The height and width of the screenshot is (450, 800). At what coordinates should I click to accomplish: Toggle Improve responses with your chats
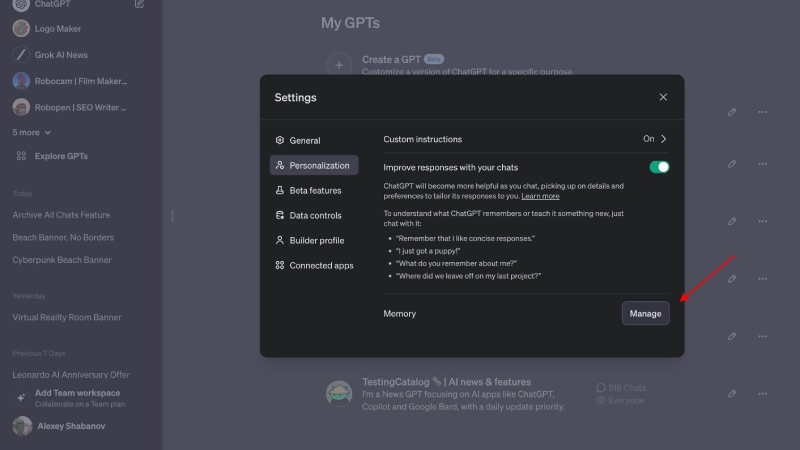tap(659, 167)
